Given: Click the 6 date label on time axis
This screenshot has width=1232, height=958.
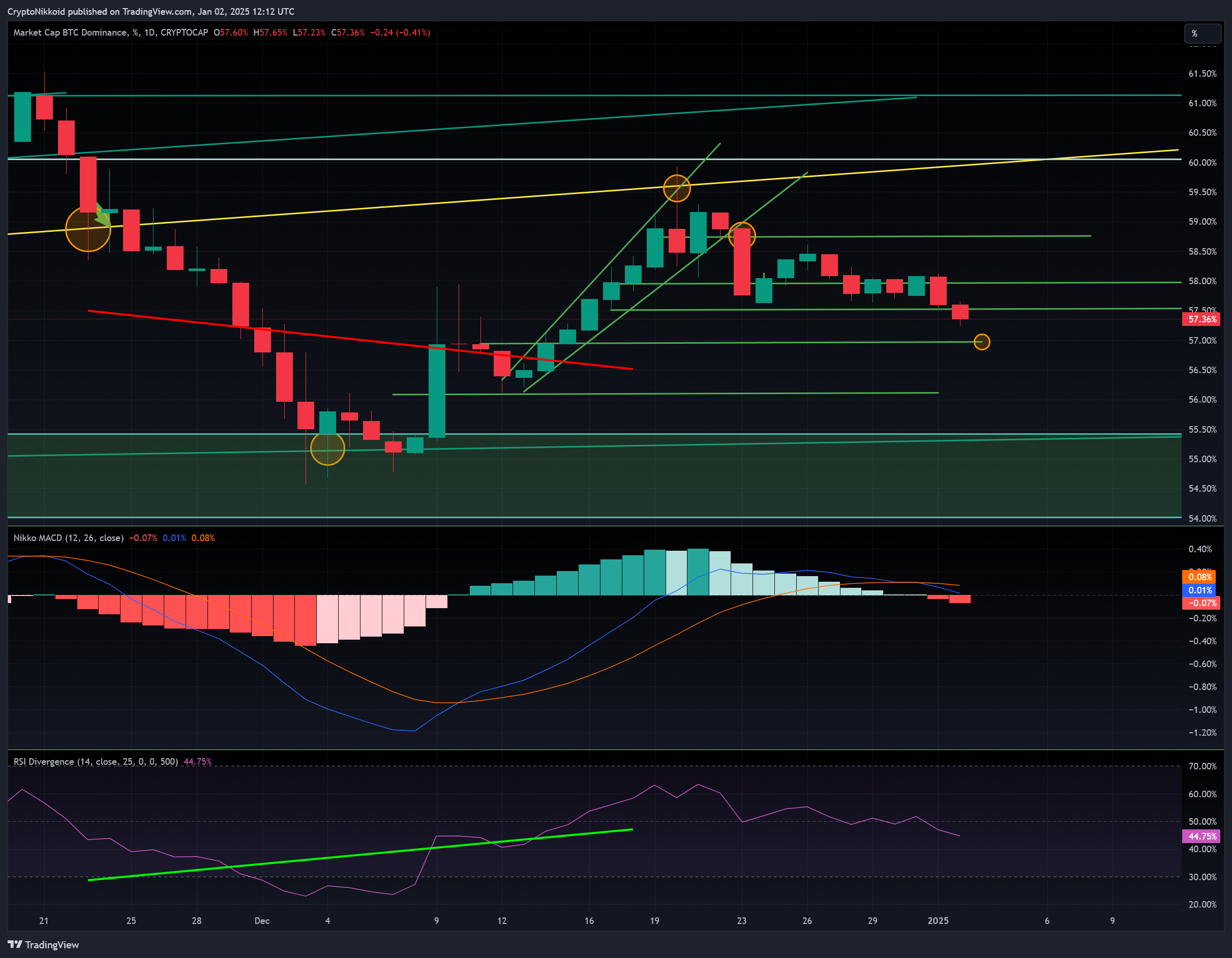Looking at the screenshot, I should click(1047, 921).
